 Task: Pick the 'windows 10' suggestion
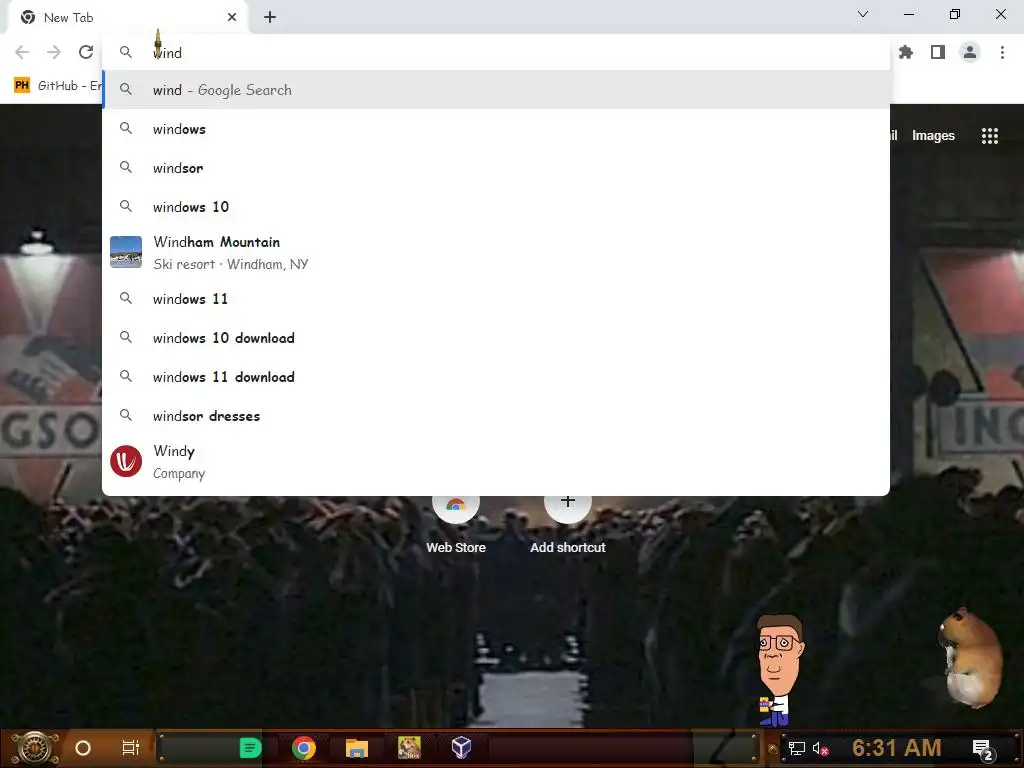pyautogui.click(x=496, y=207)
